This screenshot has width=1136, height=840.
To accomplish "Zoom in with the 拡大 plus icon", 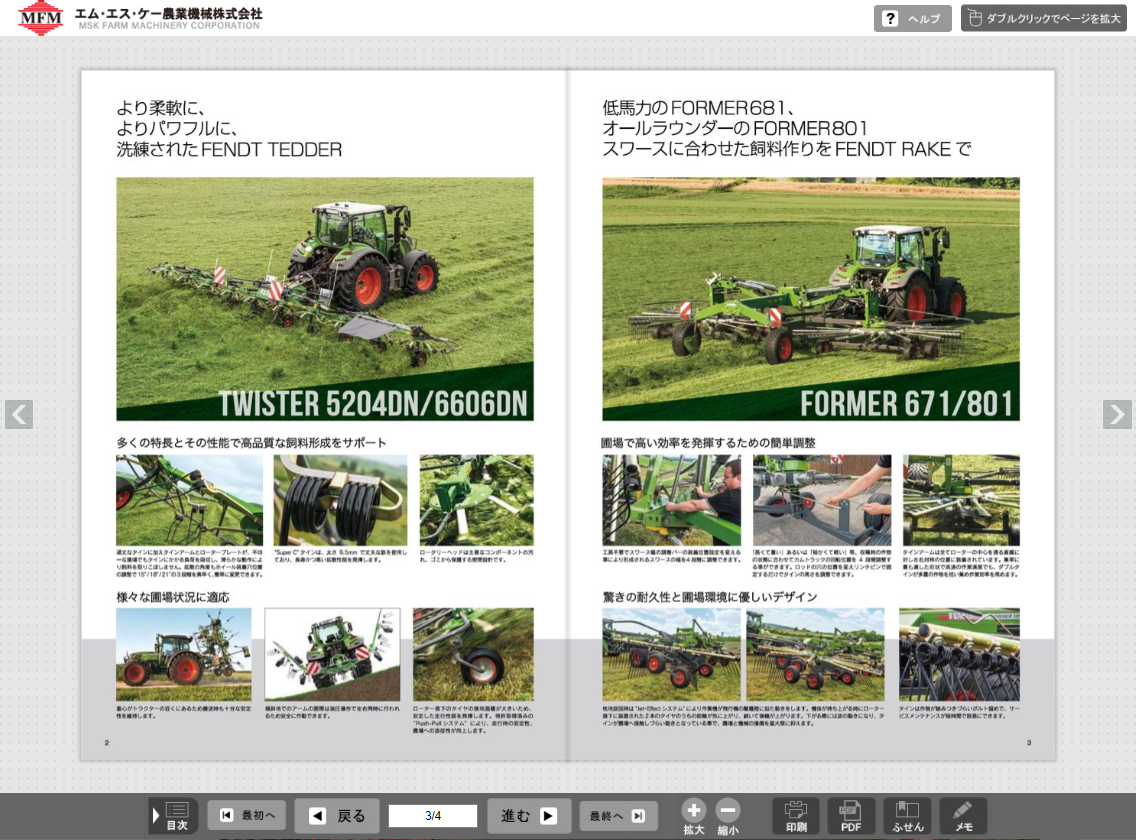I will click(693, 816).
